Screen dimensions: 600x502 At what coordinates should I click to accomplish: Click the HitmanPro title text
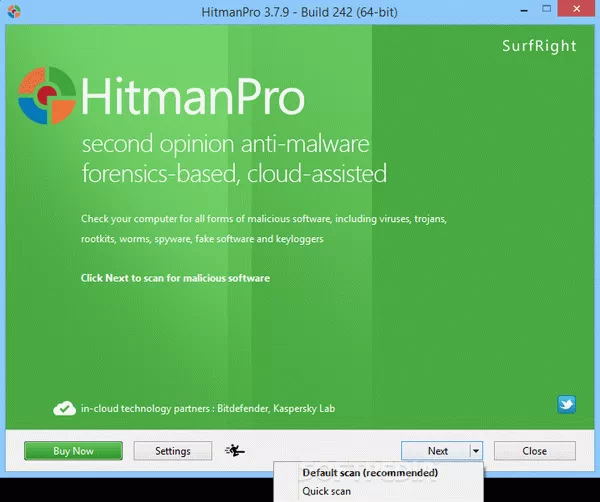192,99
